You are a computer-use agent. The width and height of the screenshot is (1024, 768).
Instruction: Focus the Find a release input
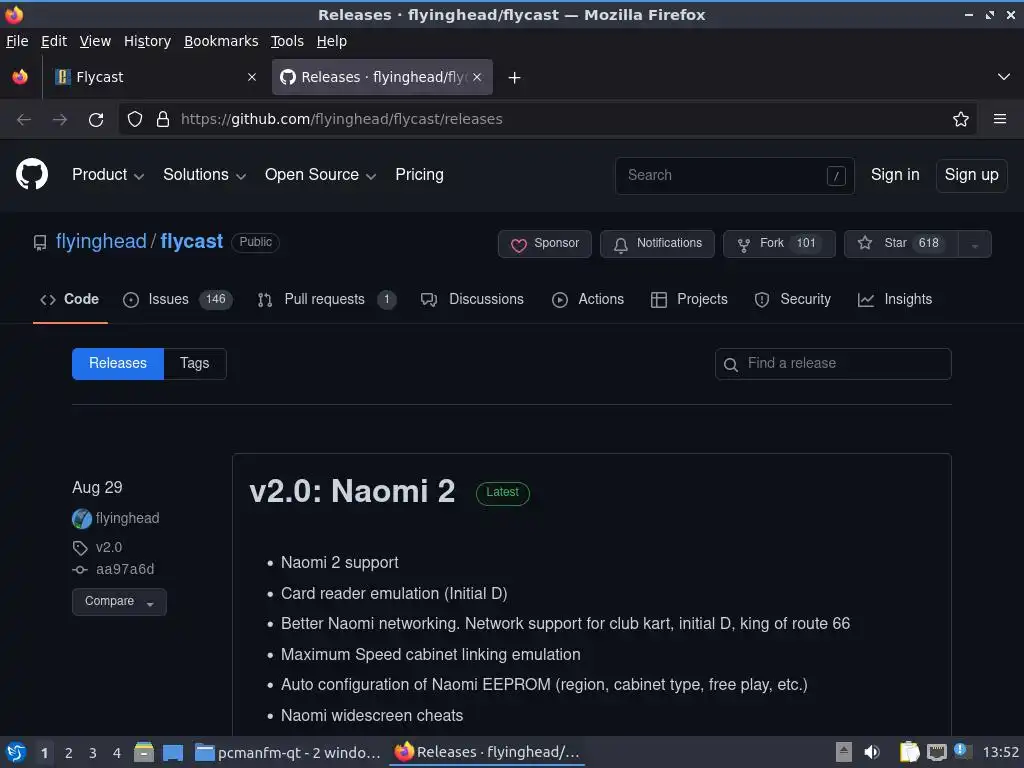pos(833,364)
